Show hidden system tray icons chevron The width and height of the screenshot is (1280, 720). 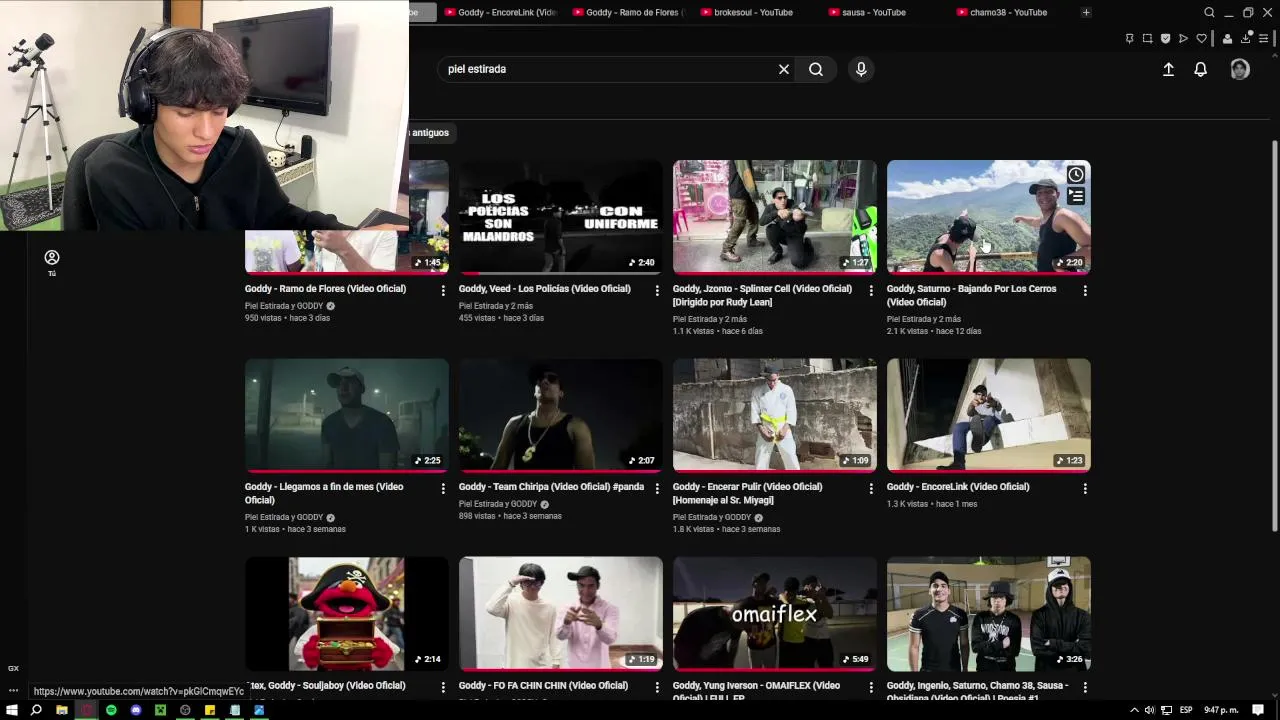tap(1134, 710)
